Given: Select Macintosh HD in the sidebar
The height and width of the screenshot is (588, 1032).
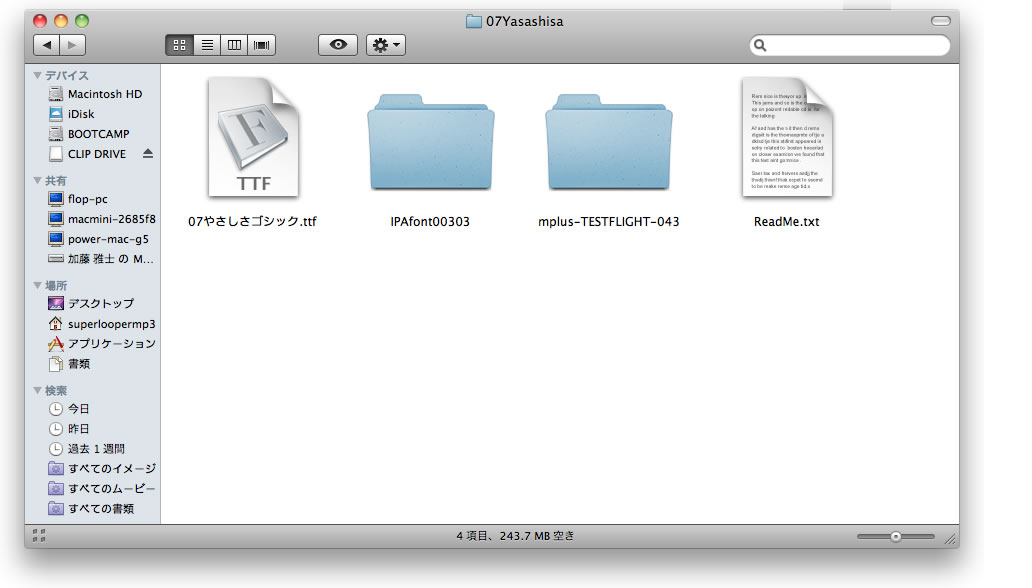Looking at the screenshot, I should (104, 94).
